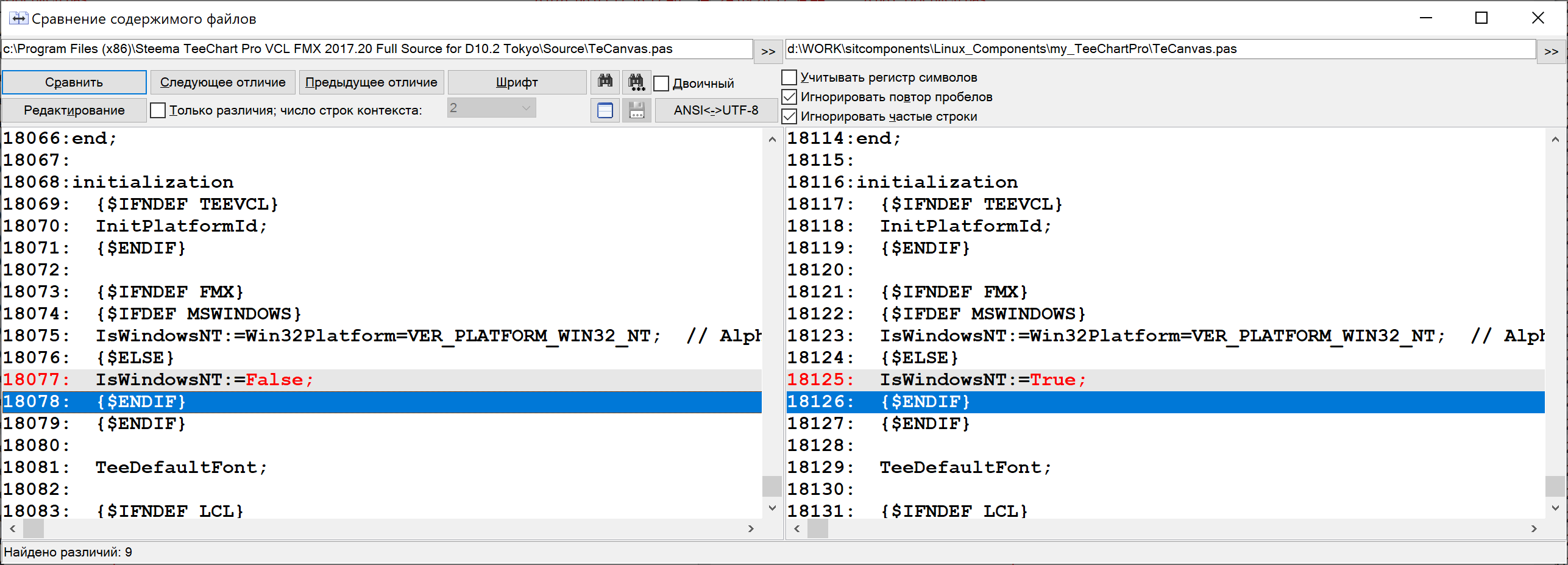The image size is (1568, 565).
Task: Click left line 18081 TeeDefaultFont
Action: pos(382,467)
